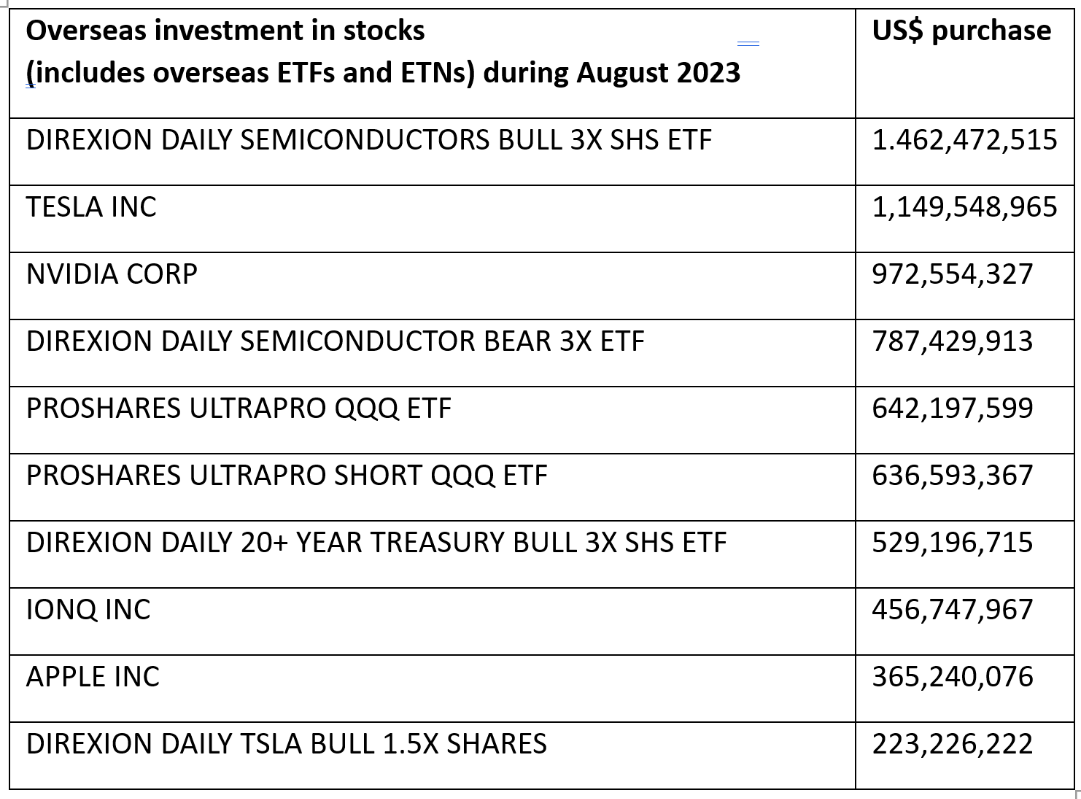Click the TESLA INC row name
Viewport: 1081px width, 799px height.
point(91,207)
